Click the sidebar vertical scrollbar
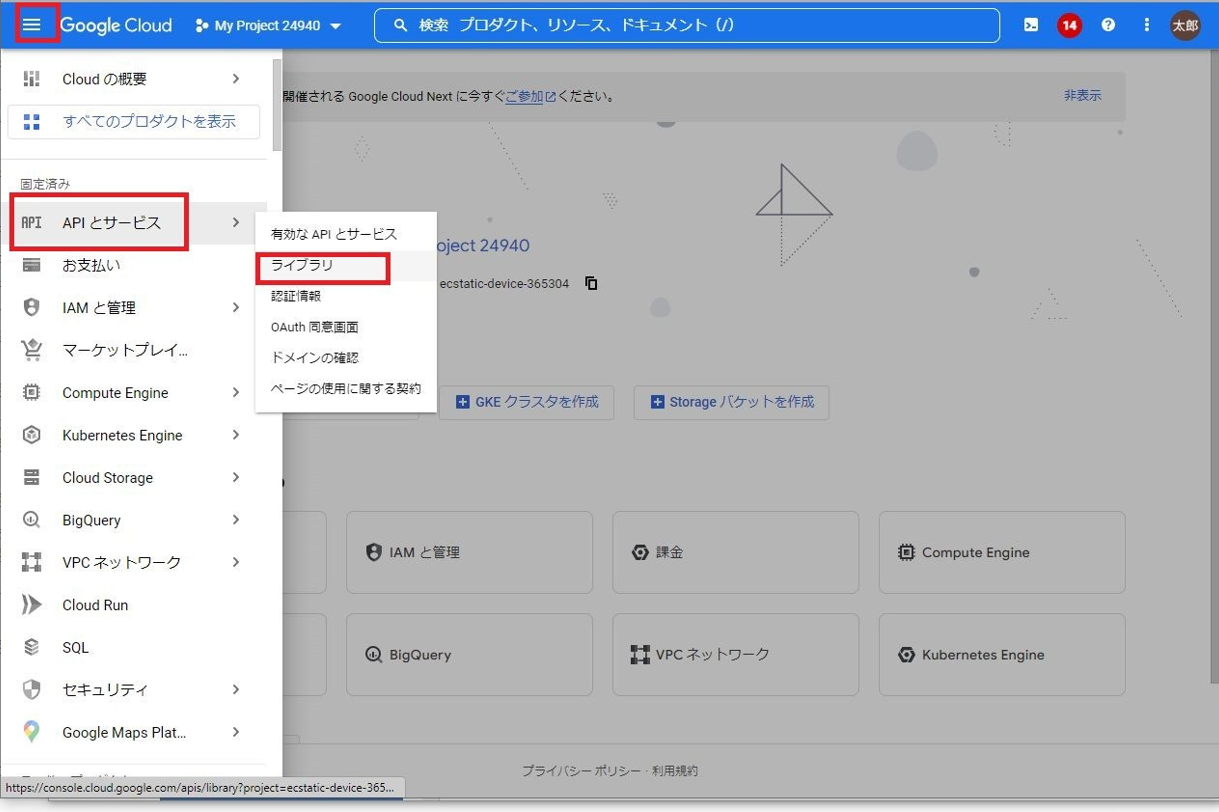The height and width of the screenshot is (812, 1219). (277, 105)
